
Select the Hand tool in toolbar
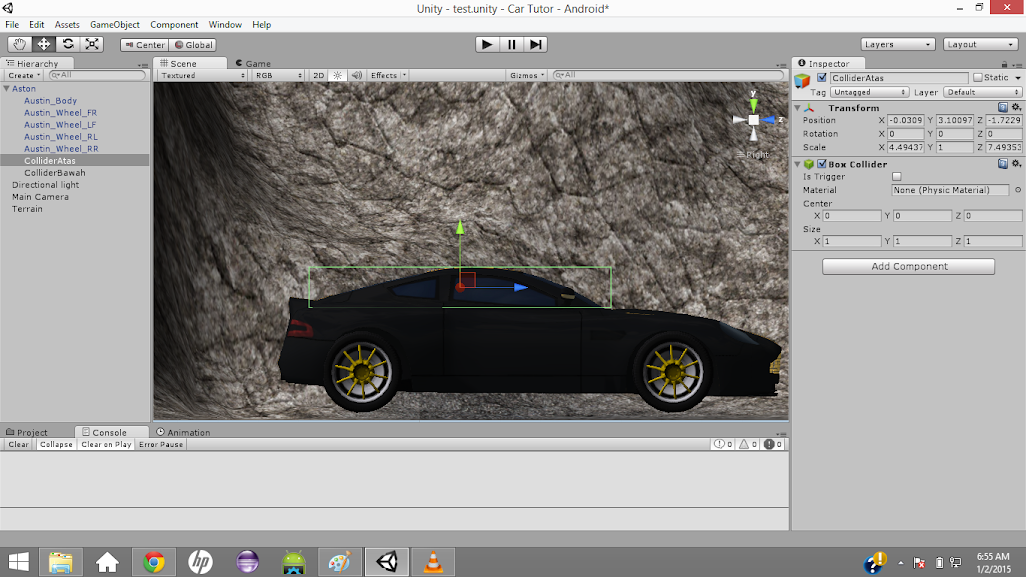(20, 44)
